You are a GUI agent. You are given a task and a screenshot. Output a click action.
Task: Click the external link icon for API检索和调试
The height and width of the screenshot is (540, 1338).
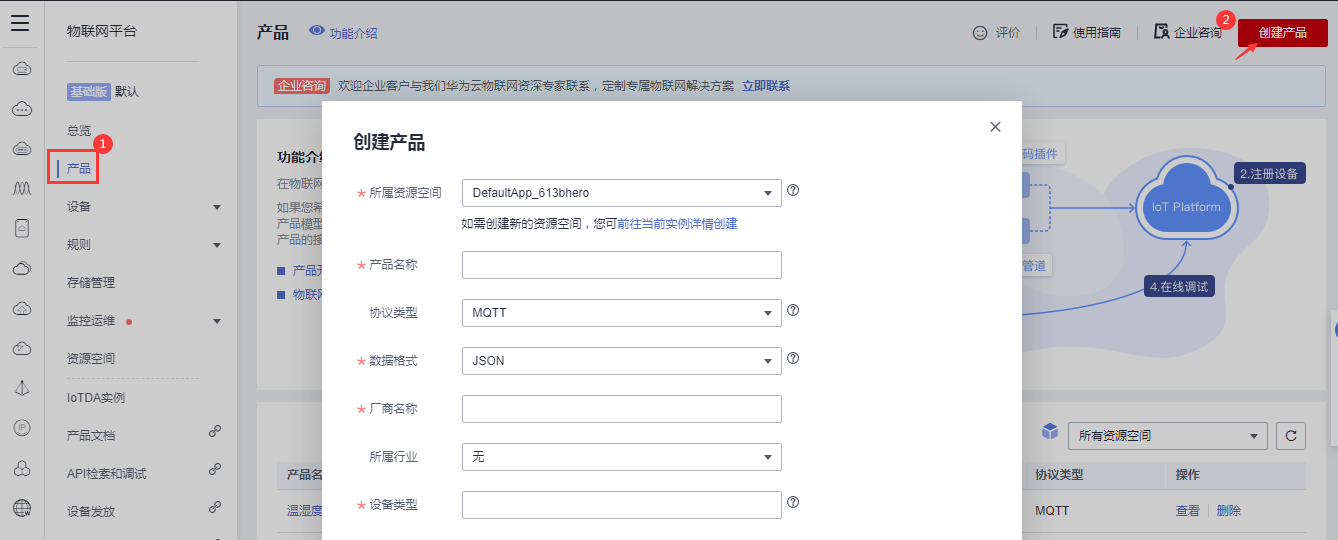(214, 469)
